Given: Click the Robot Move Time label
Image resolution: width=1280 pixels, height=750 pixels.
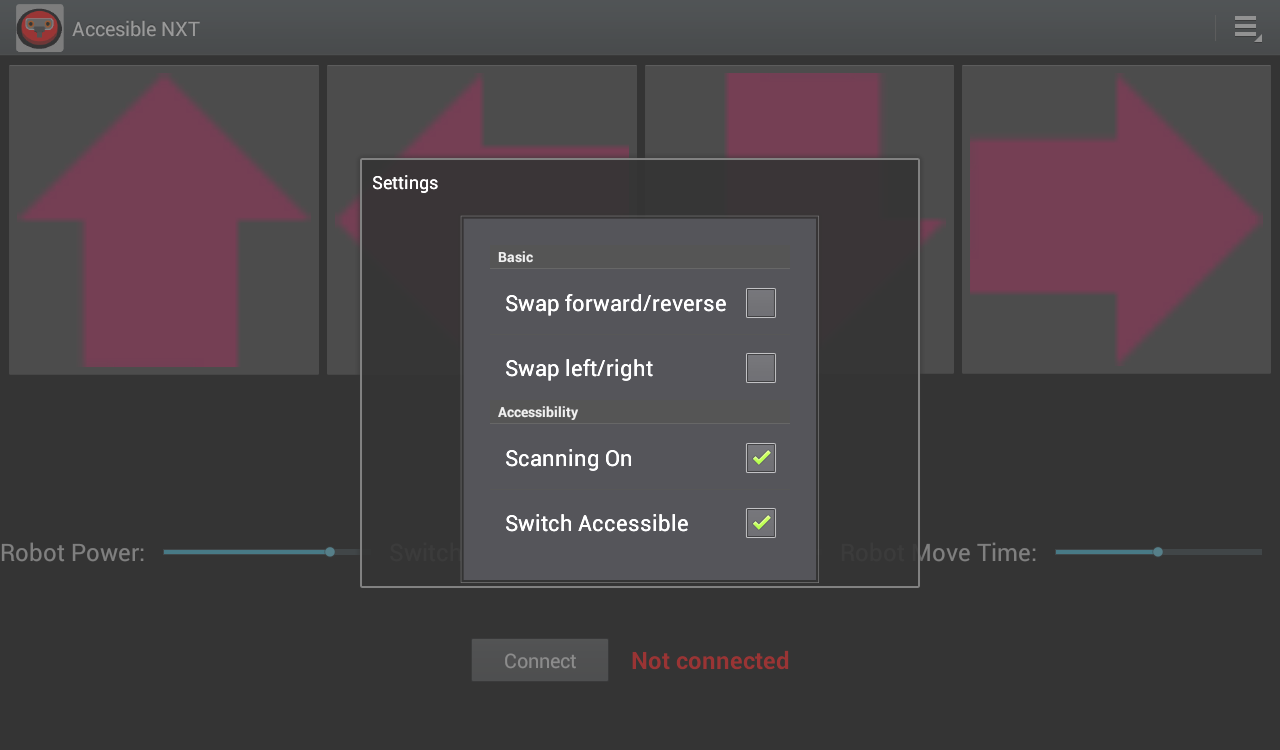Looking at the screenshot, I should 938,553.
